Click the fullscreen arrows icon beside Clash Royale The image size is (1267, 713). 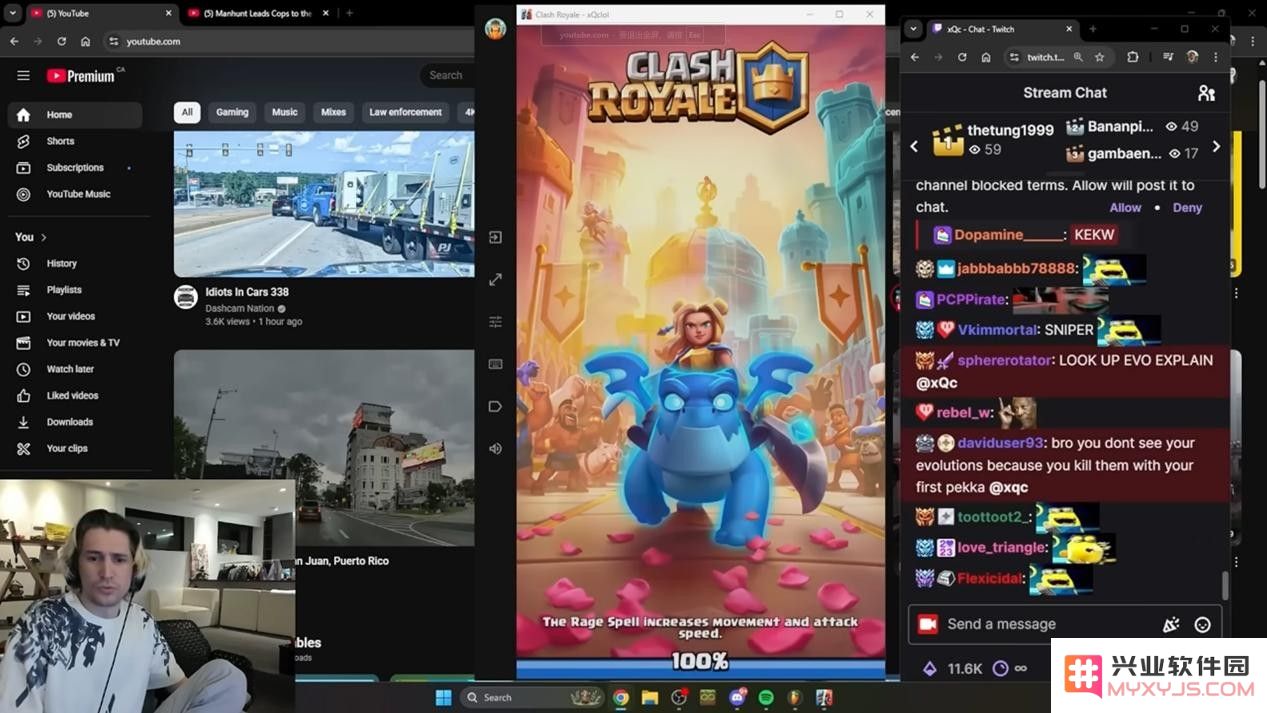point(495,279)
